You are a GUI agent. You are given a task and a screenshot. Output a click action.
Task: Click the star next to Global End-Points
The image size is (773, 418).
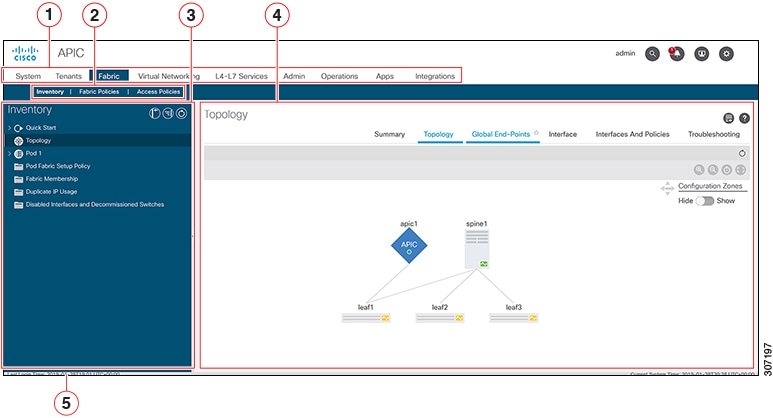point(536,133)
